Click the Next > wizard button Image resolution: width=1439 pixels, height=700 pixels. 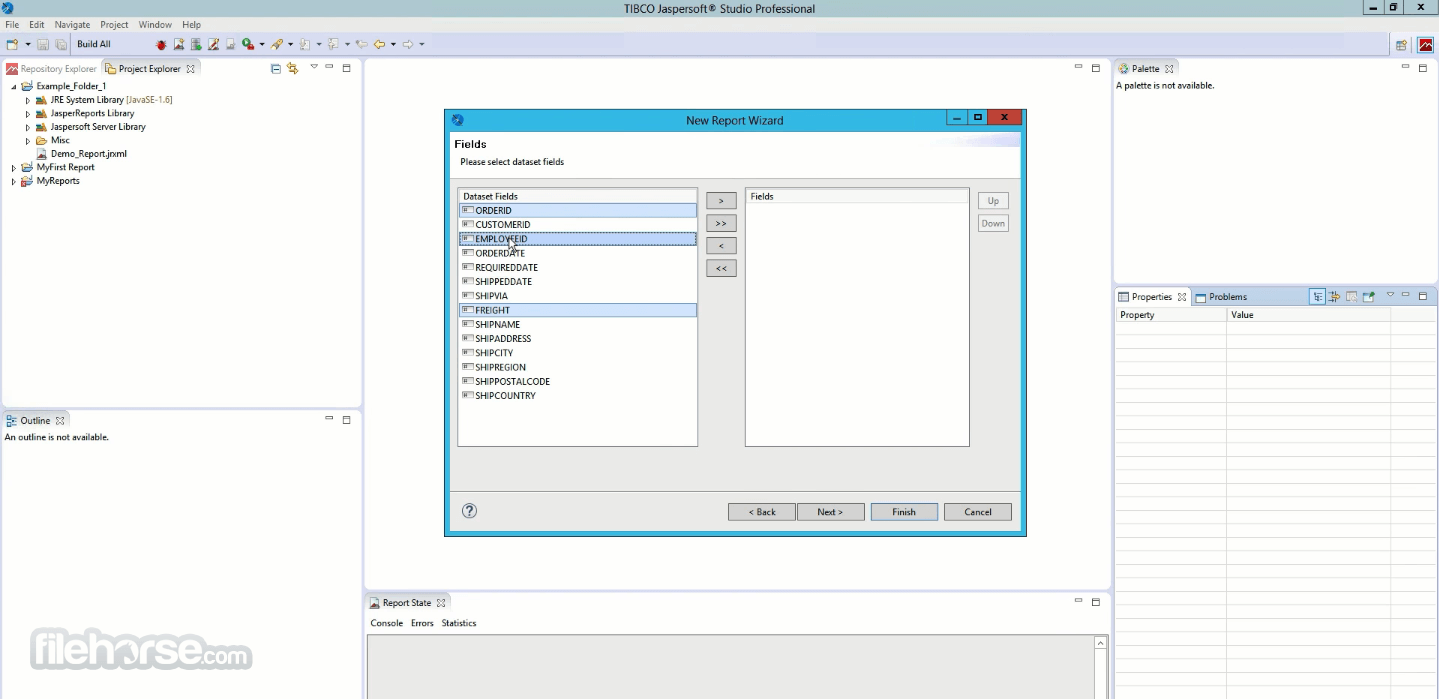830,512
